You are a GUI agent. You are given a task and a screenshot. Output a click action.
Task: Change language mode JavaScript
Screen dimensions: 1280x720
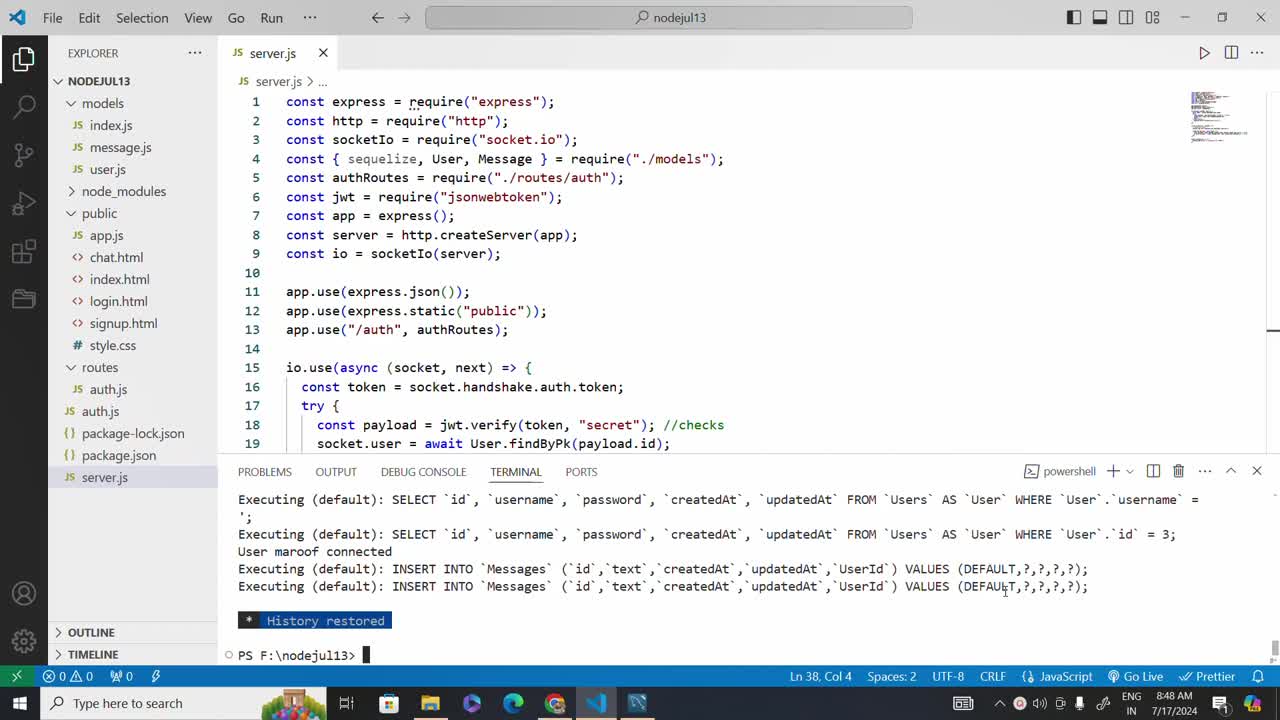click(x=1057, y=676)
